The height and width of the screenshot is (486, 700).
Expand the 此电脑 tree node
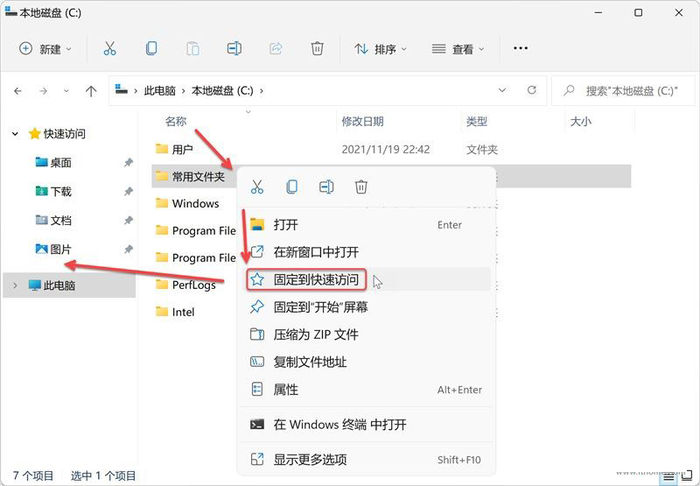[13, 285]
